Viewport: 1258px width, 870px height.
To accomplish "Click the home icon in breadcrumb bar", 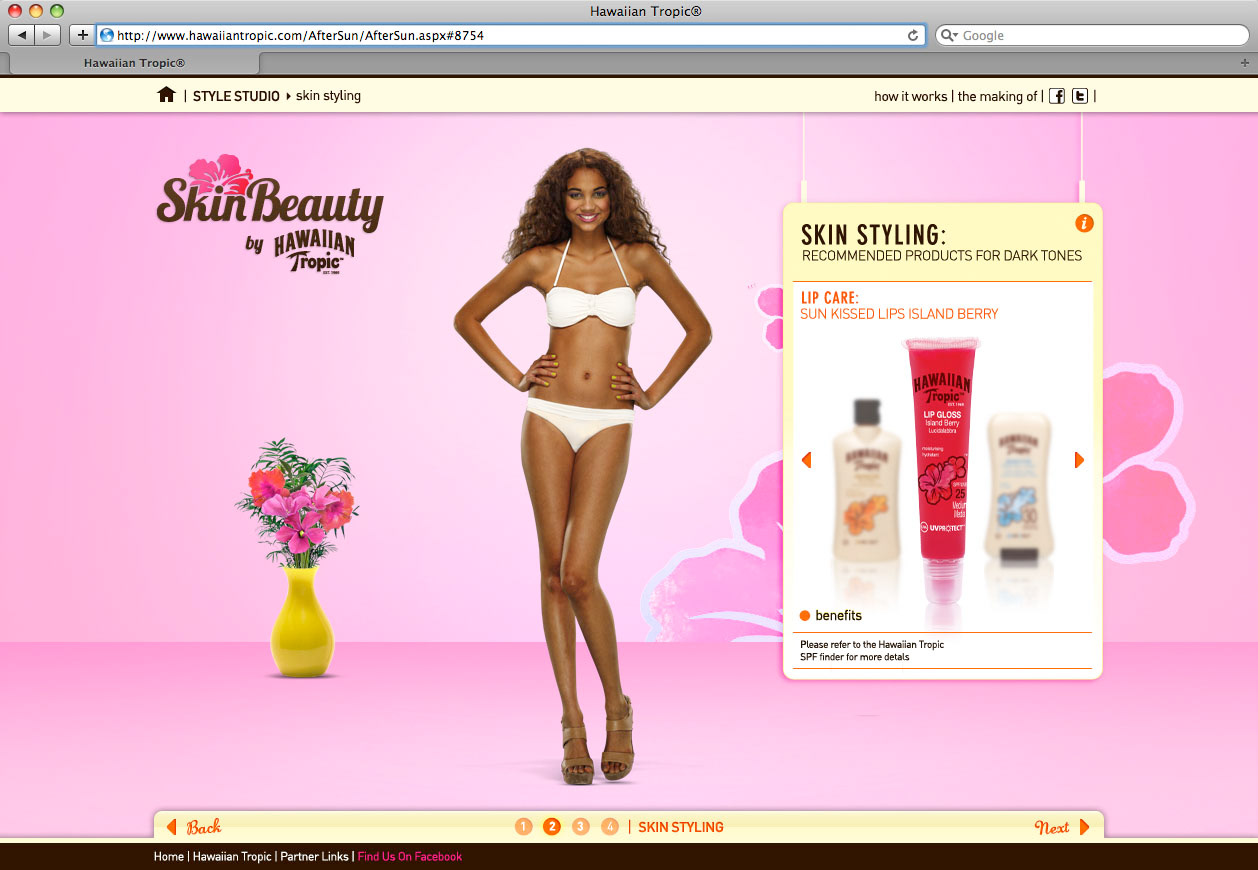I will pyautogui.click(x=166, y=95).
